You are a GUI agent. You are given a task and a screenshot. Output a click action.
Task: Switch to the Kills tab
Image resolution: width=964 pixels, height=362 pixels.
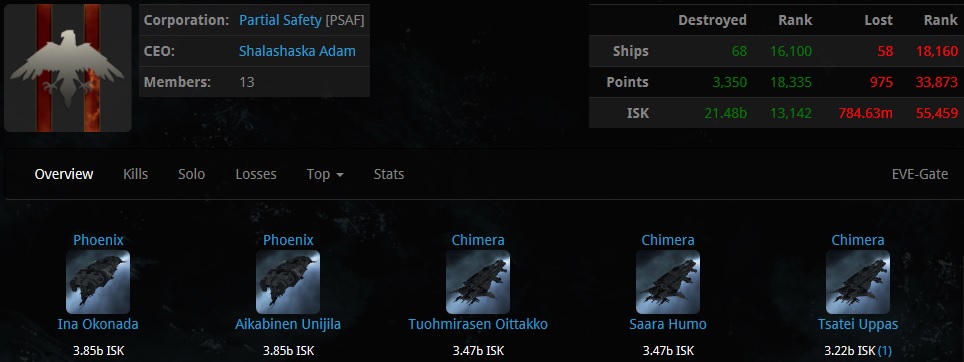coord(135,175)
